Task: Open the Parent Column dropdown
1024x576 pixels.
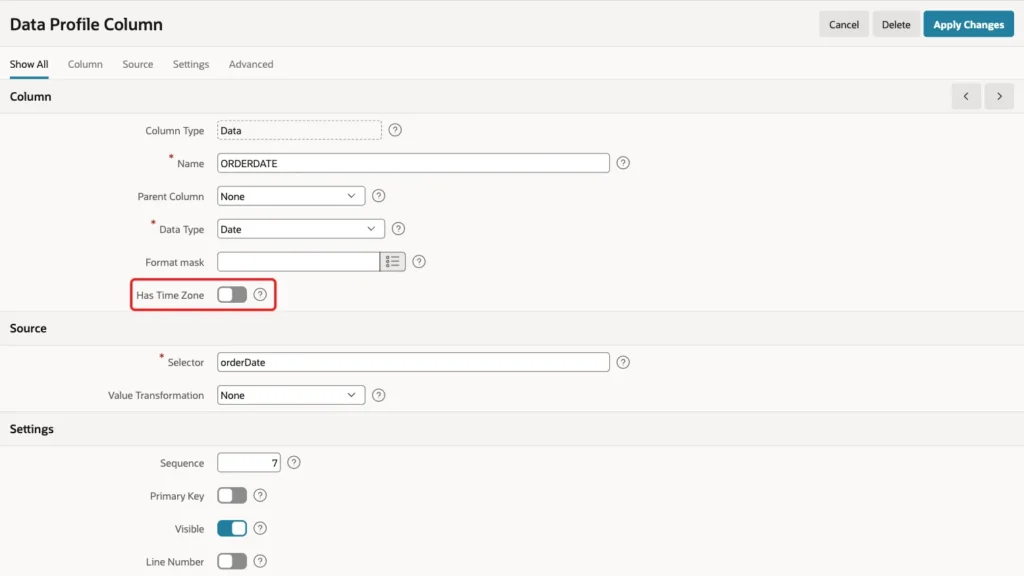Action: click(291, 196)
